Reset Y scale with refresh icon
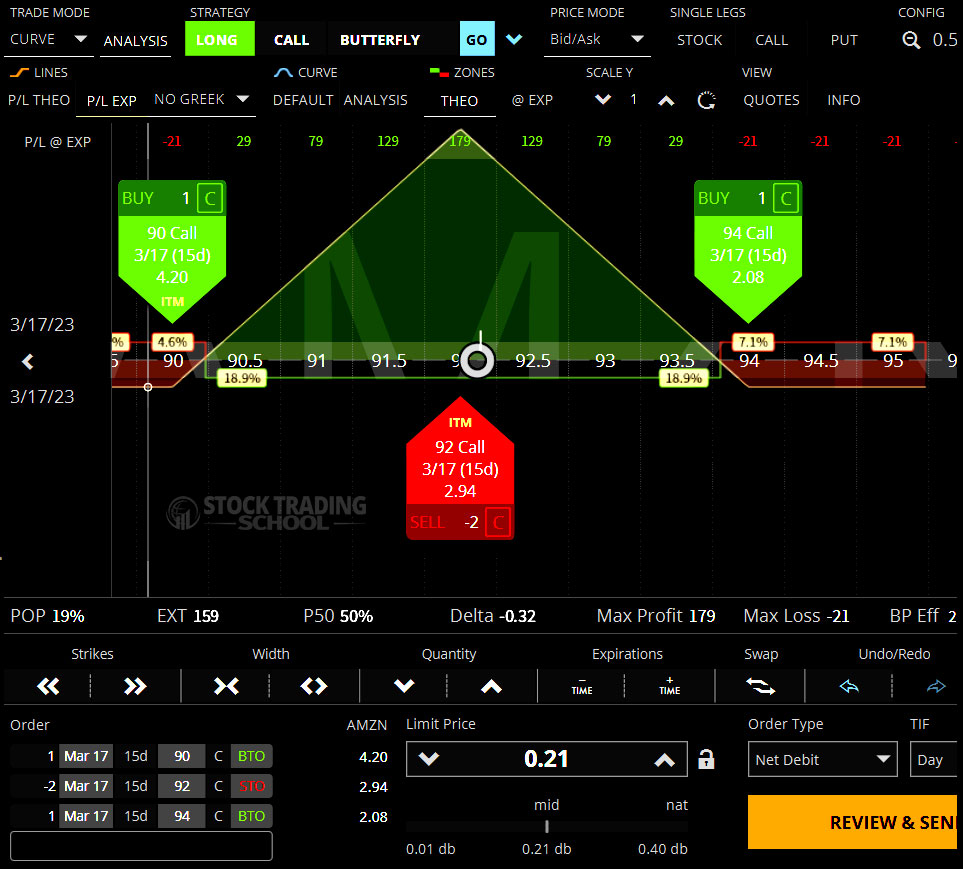Screen dimensions: 963x869 tap(707, 100)
